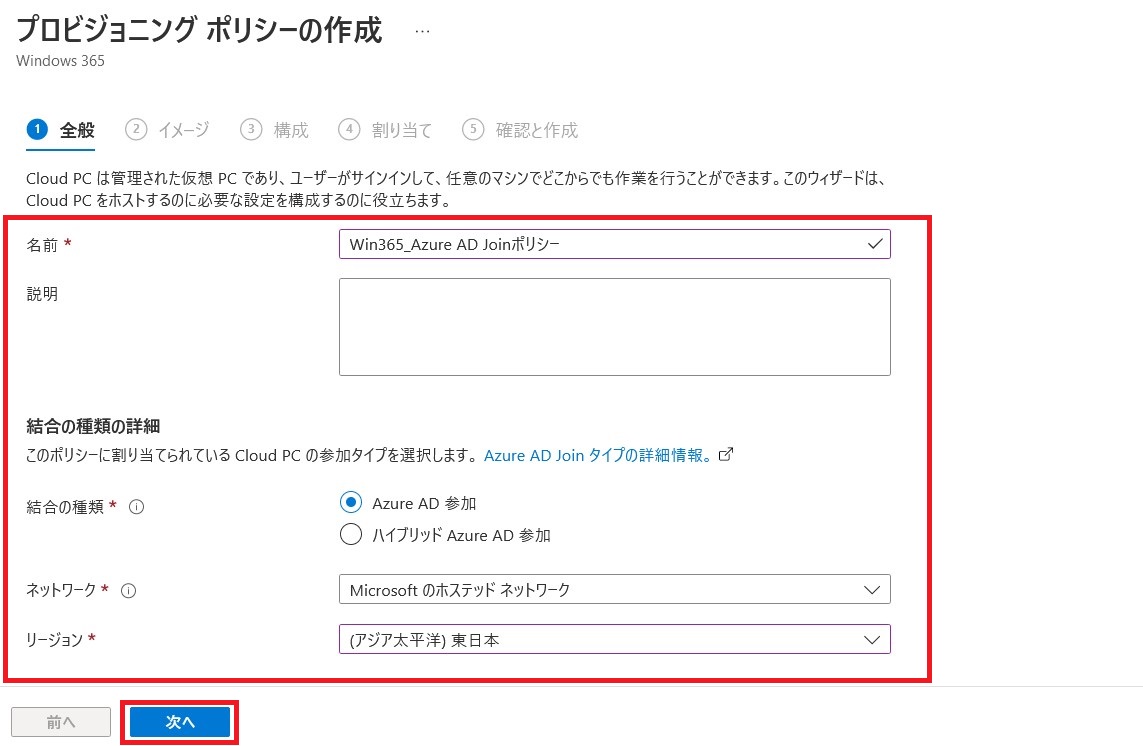Screen dimensions: 1143x746
Task: Click the ネットワーク field label
Action: point(61,590)
